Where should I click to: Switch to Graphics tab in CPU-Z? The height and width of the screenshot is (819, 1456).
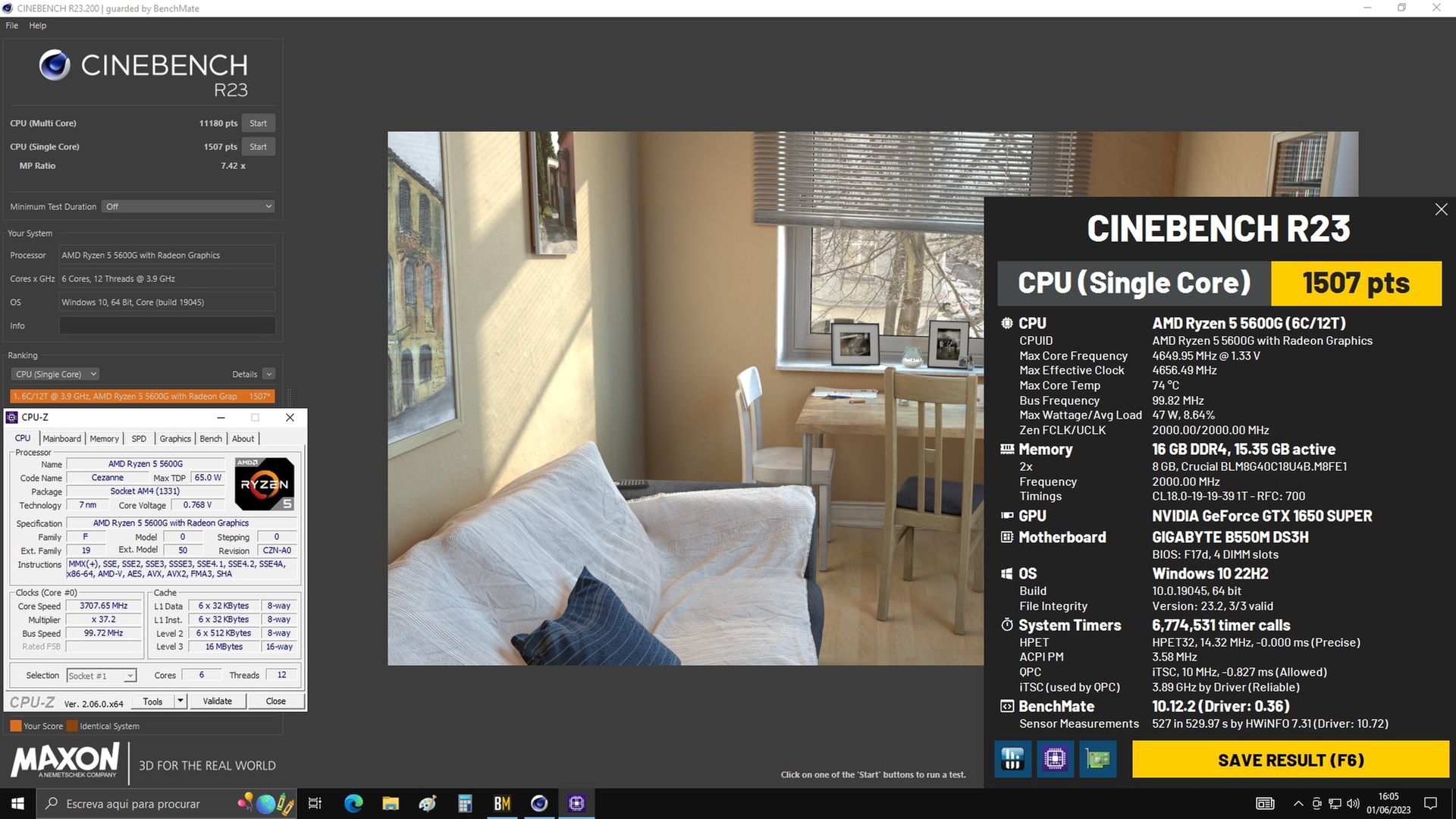pyautogui.click(x=175, y=438)
